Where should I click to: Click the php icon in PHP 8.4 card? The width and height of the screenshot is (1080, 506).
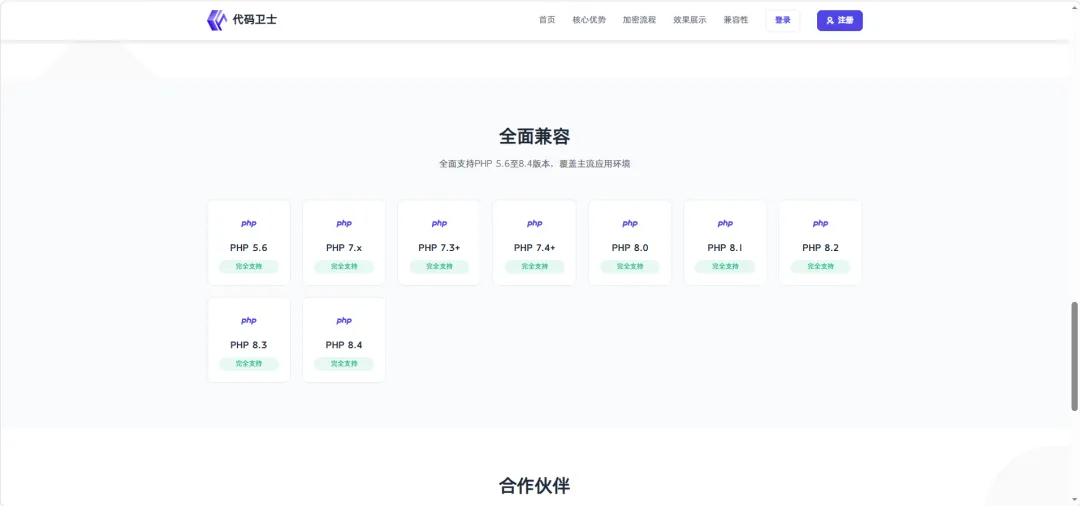coord(344,321)
